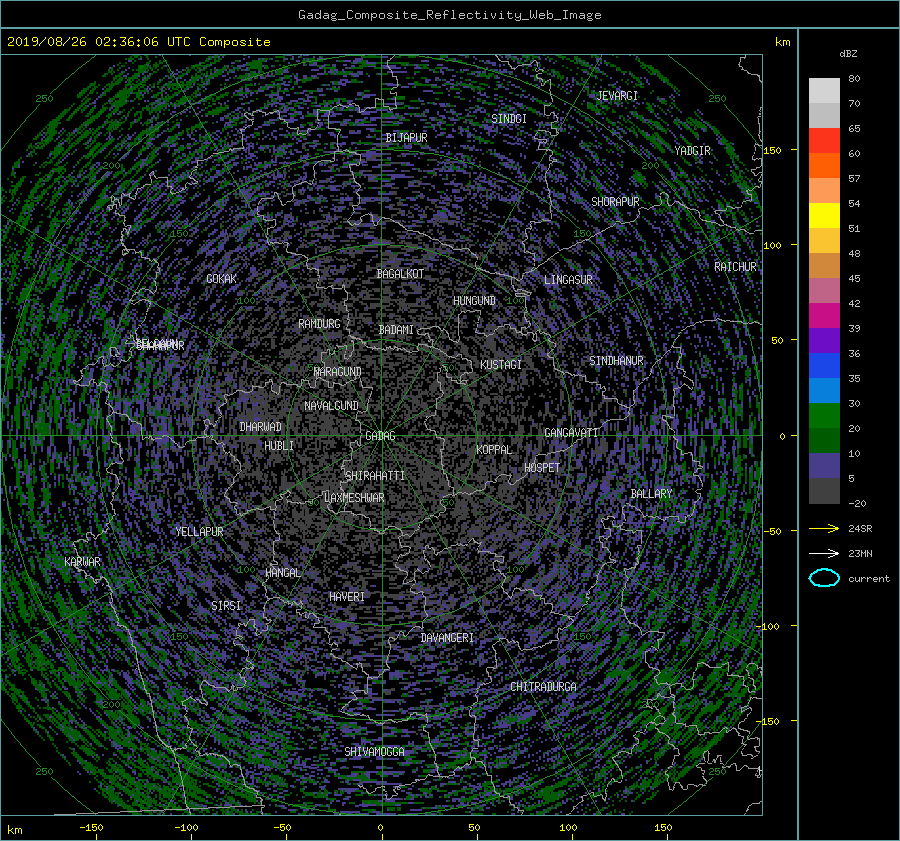This screenshot has height=841, width=900.
Task: Click the Gadag_Composite_Reflectivity_Web_Image title
Action: pyautogui.click(x=449, y=15)
